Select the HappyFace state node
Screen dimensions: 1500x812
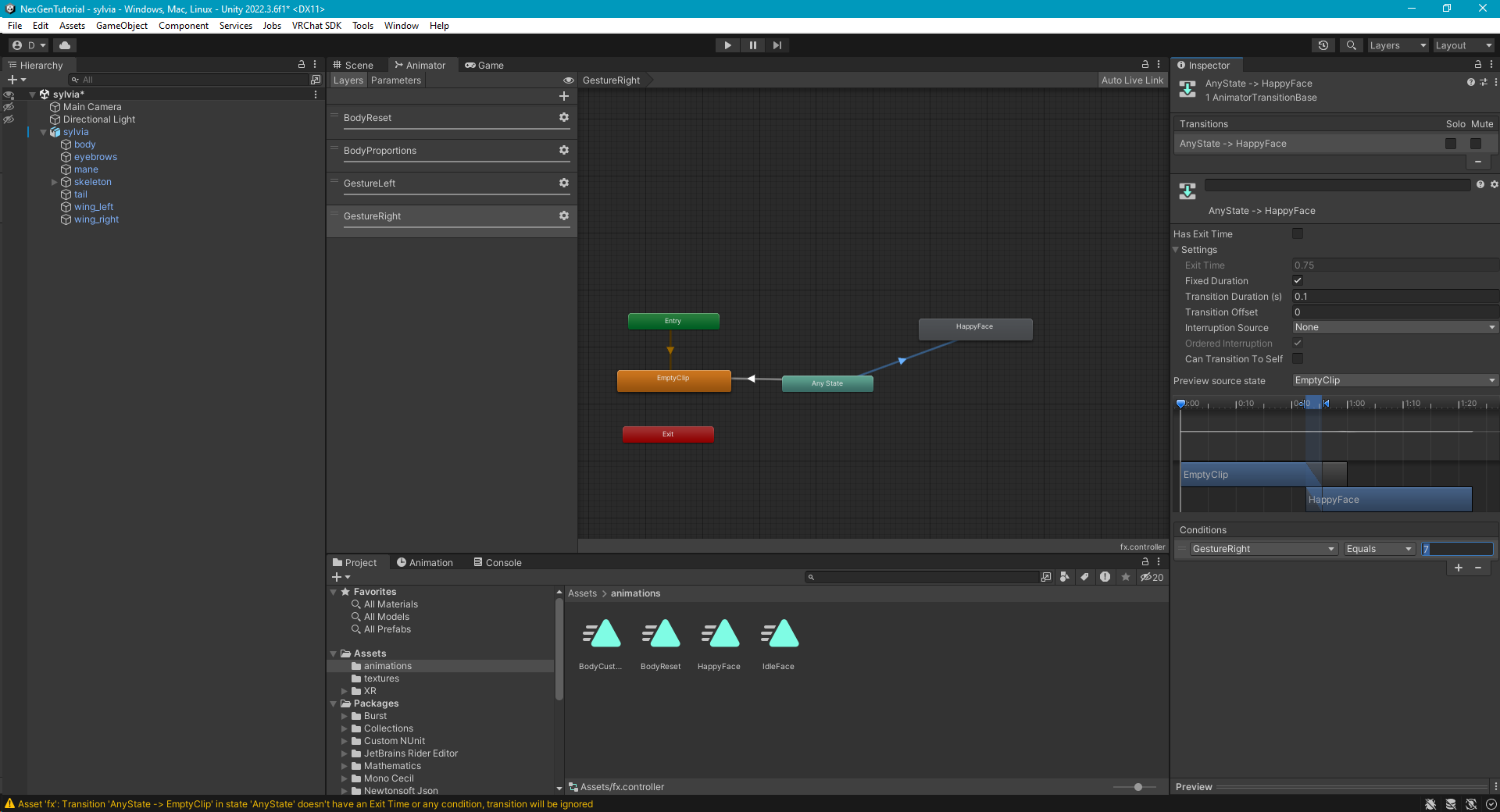(x=975, y=329)
